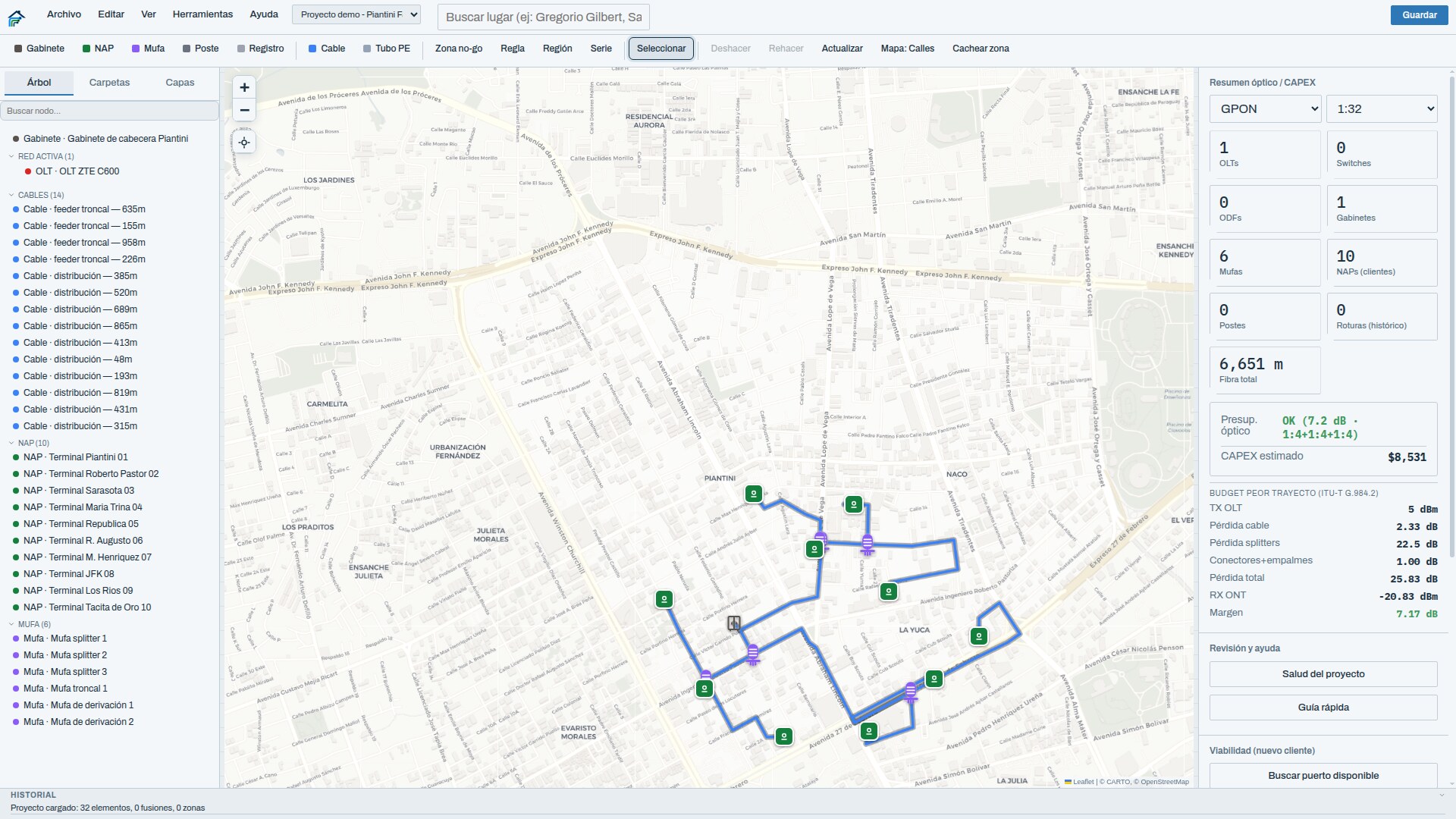Select the Mufa placement tool
This screenshot has height=819, width=1456.
click(x=148, y=49)
